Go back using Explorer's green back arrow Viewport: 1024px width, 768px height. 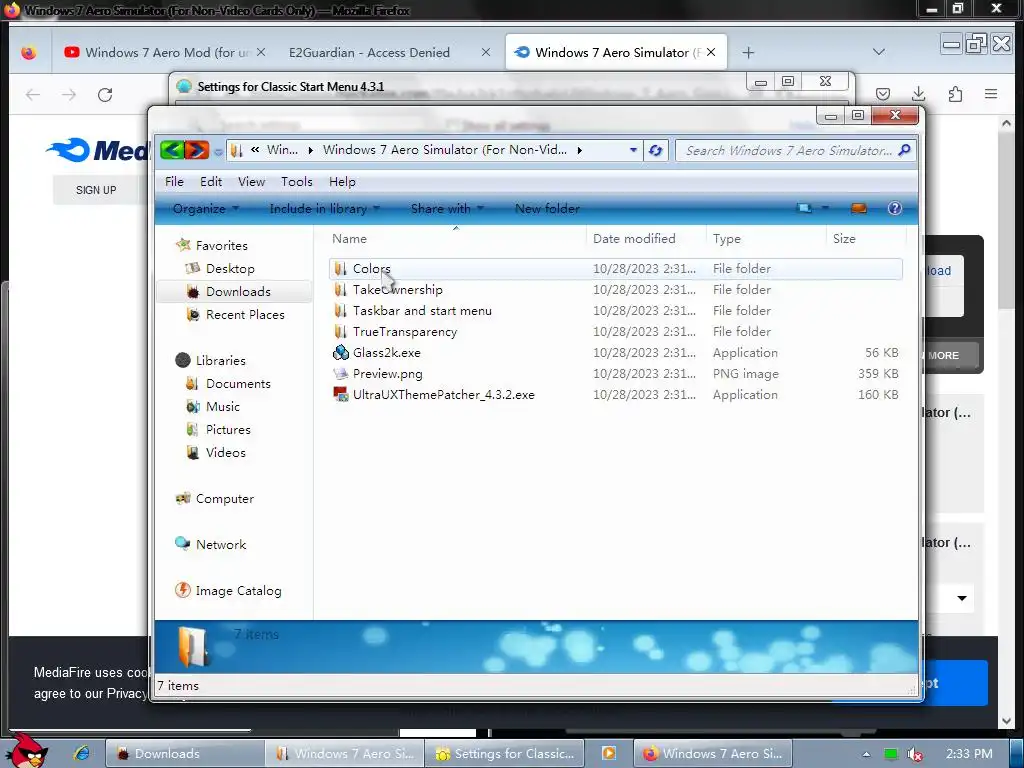tap(172, 150)
